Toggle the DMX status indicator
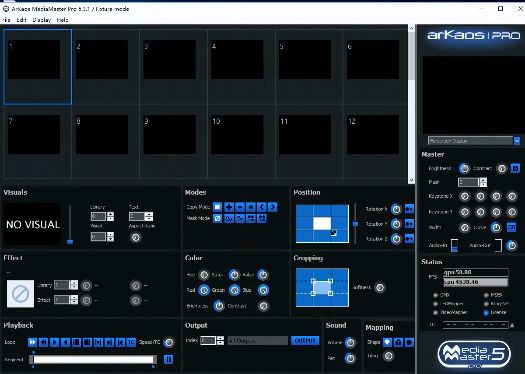Image resolution: width=525 pixels, height=374 pixels. 435,295
